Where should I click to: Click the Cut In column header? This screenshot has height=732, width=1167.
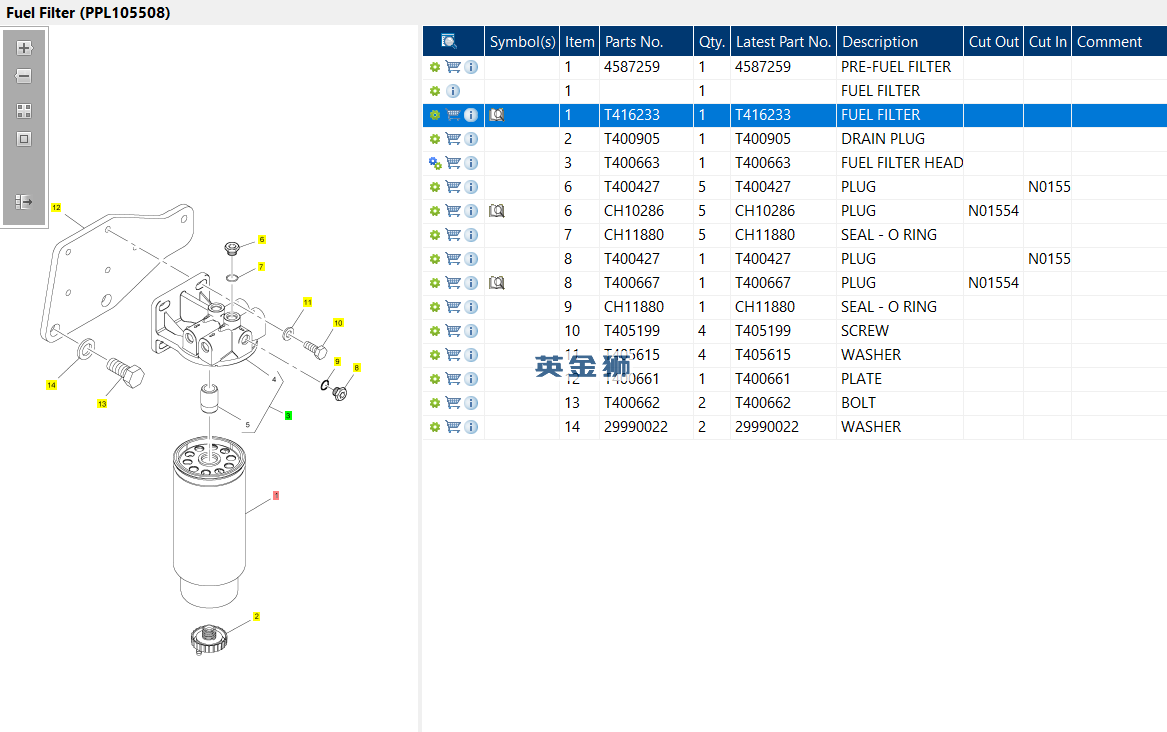(x=1047, y=42)
